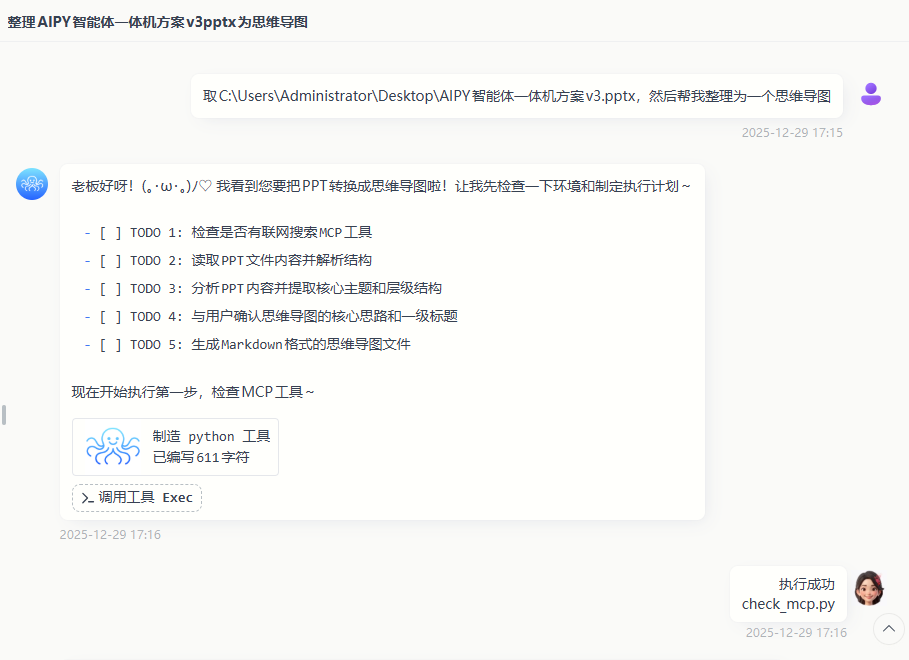Click the blue octopus assistant avatar
This screenshot has width=909, height=660.
32,184
